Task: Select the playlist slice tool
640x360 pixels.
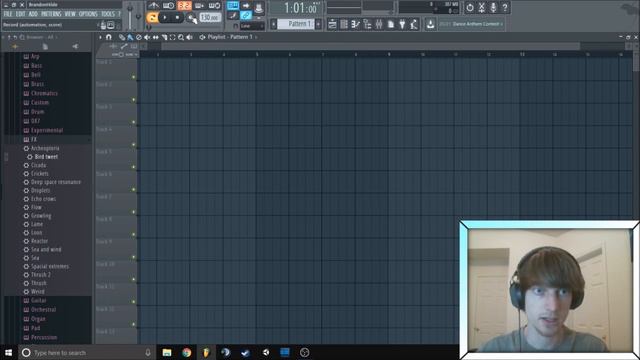Action: 164,37
